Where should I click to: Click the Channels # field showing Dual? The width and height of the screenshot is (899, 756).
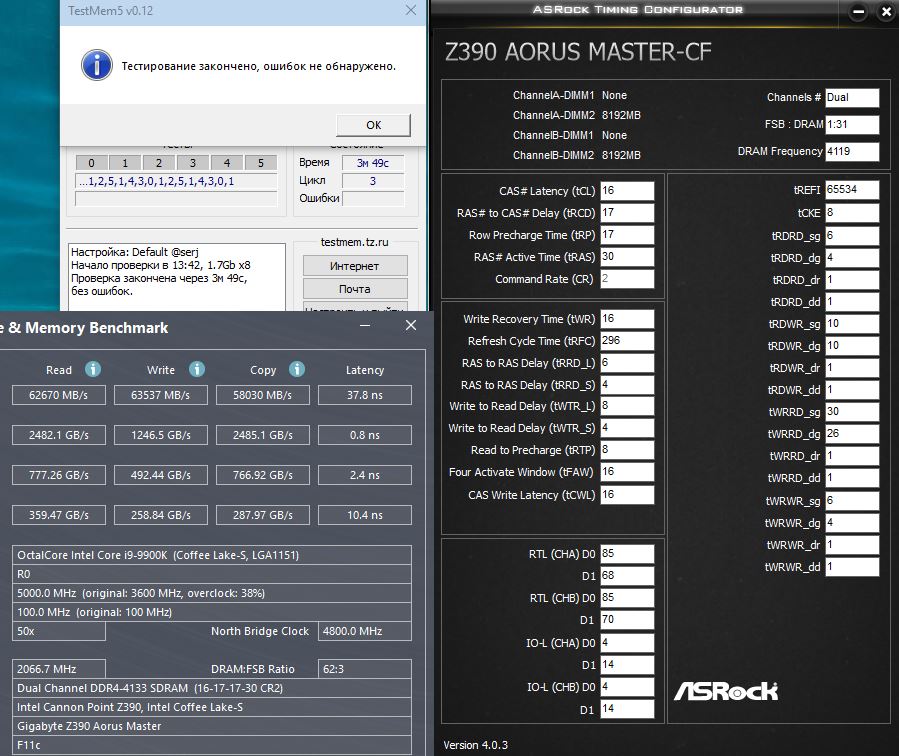[x=852, y=97]
